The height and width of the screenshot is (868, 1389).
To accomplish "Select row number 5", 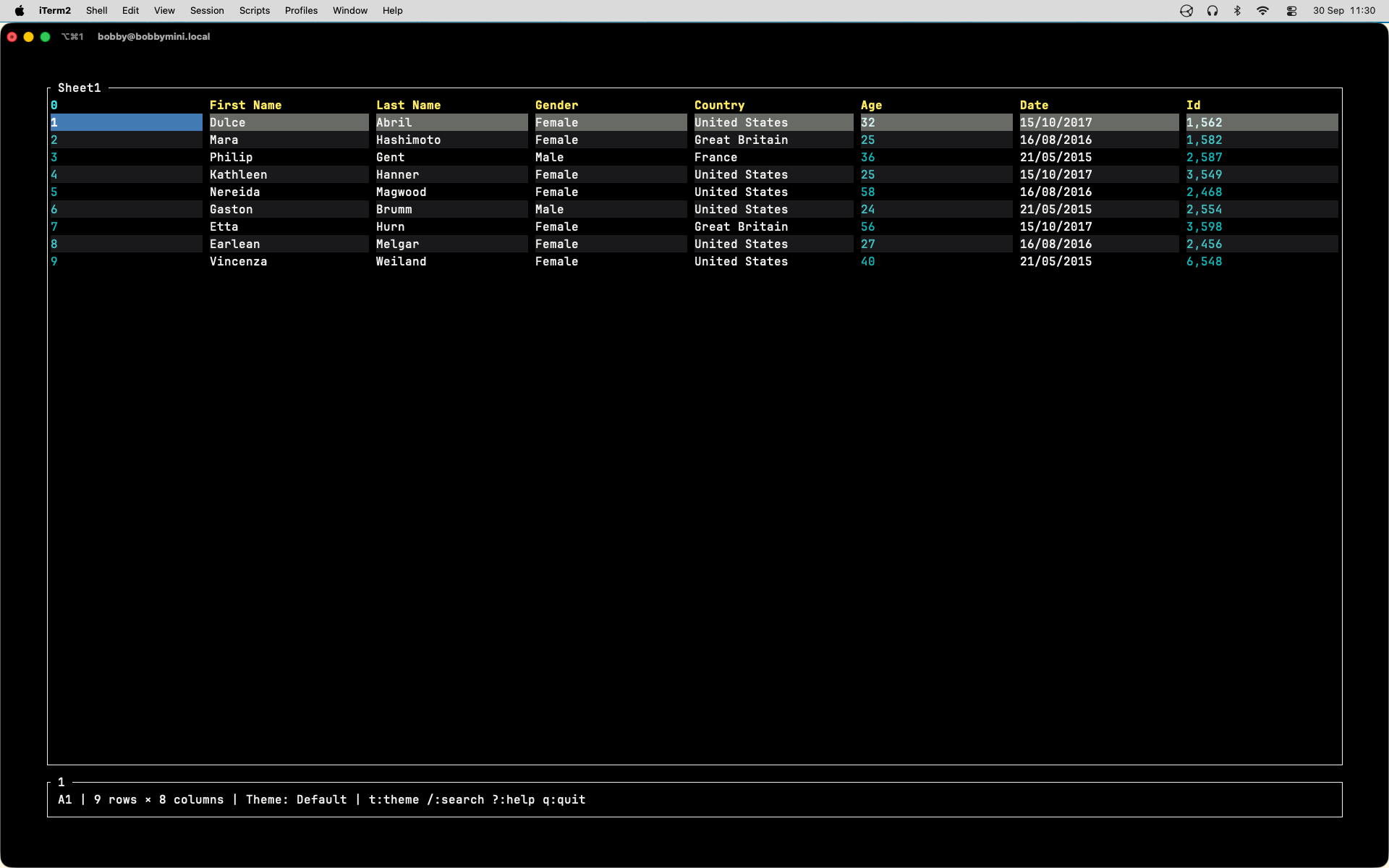I will coord(54,192).
